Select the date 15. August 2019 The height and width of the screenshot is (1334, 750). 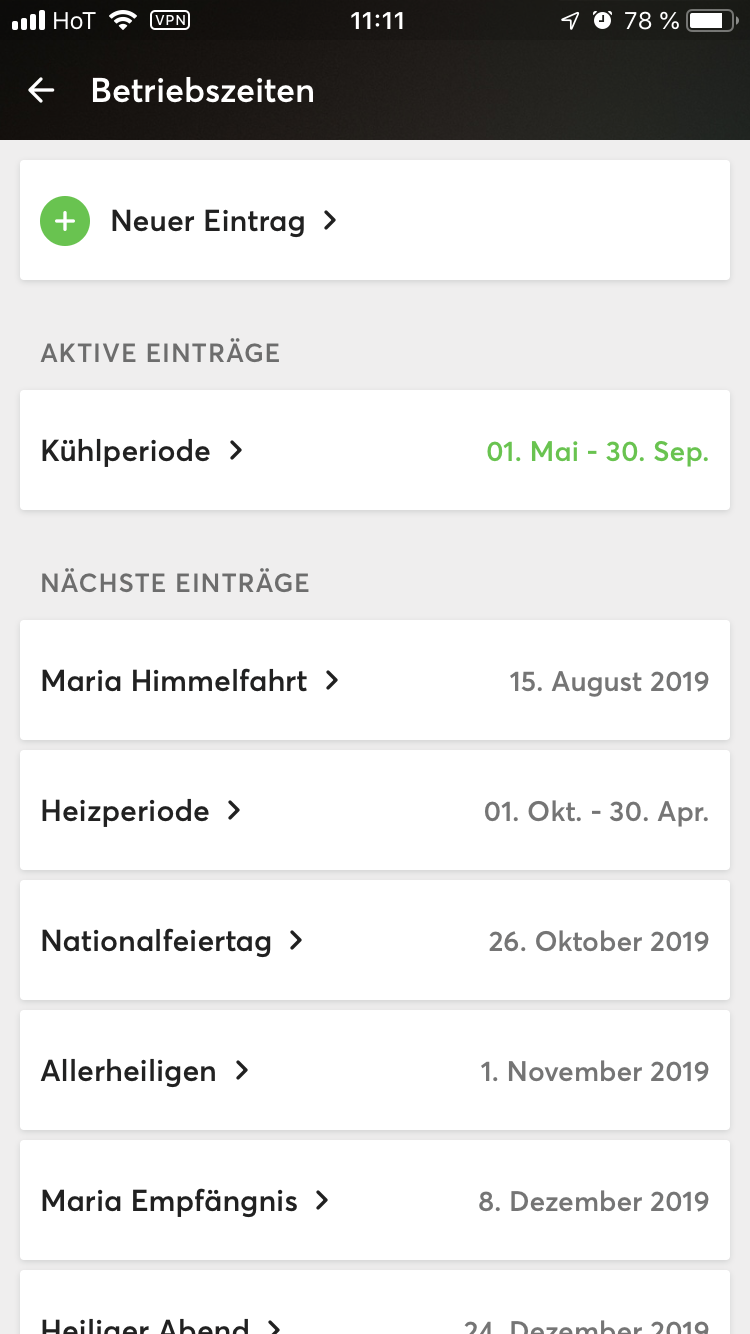coord(608,681)
